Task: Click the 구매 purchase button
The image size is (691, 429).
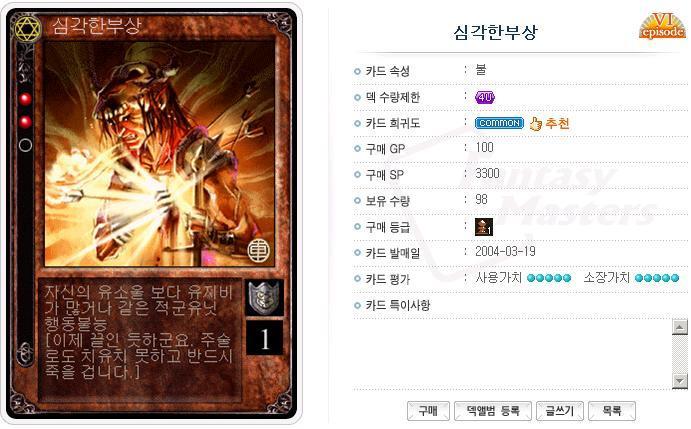Action: tap(428, 411)
